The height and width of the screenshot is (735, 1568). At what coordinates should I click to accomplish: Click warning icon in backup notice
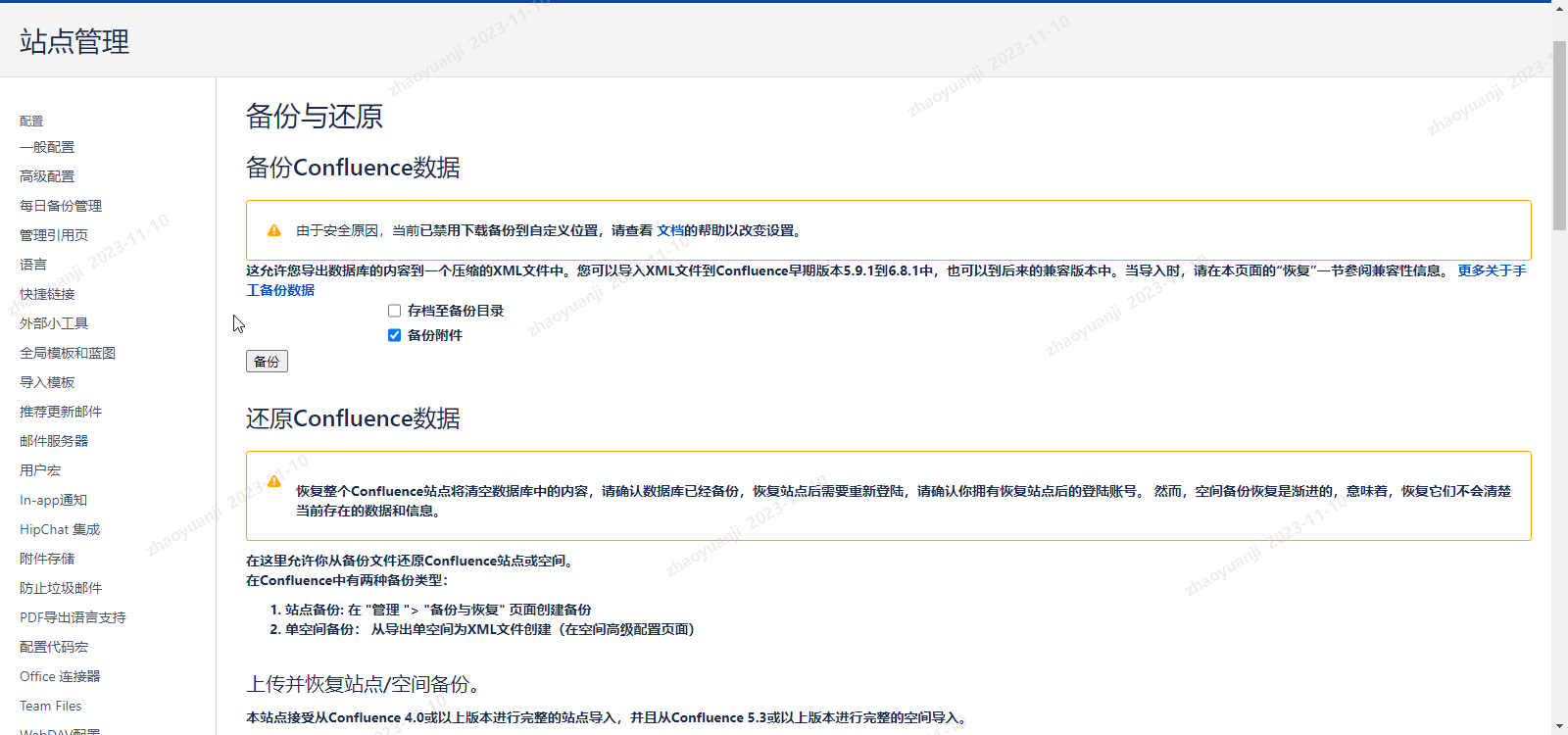click(x=274, y=231)
